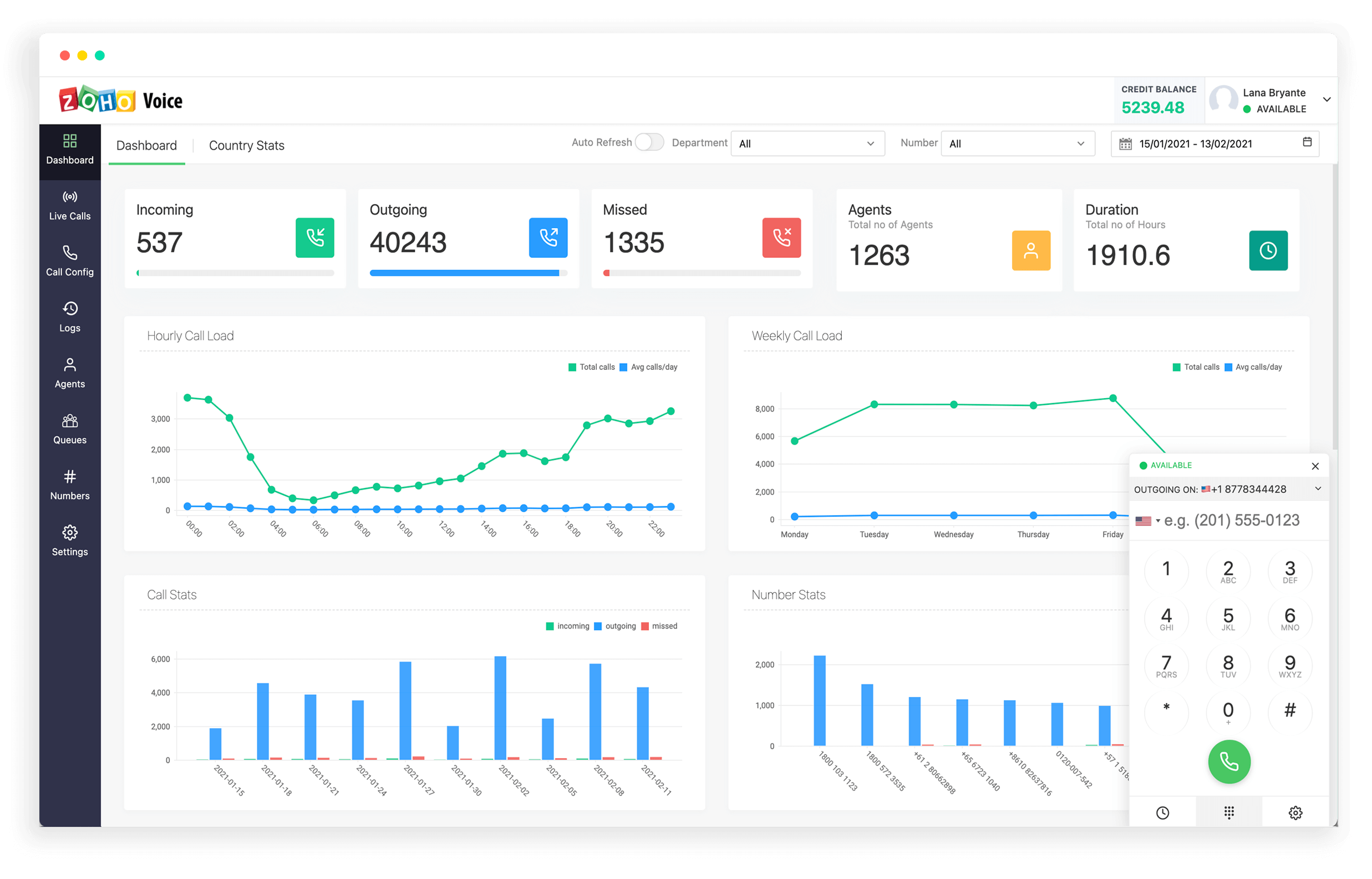1372x879 pixels.
Task: Select the Dashboard tab
Action: tap(146, 145)
